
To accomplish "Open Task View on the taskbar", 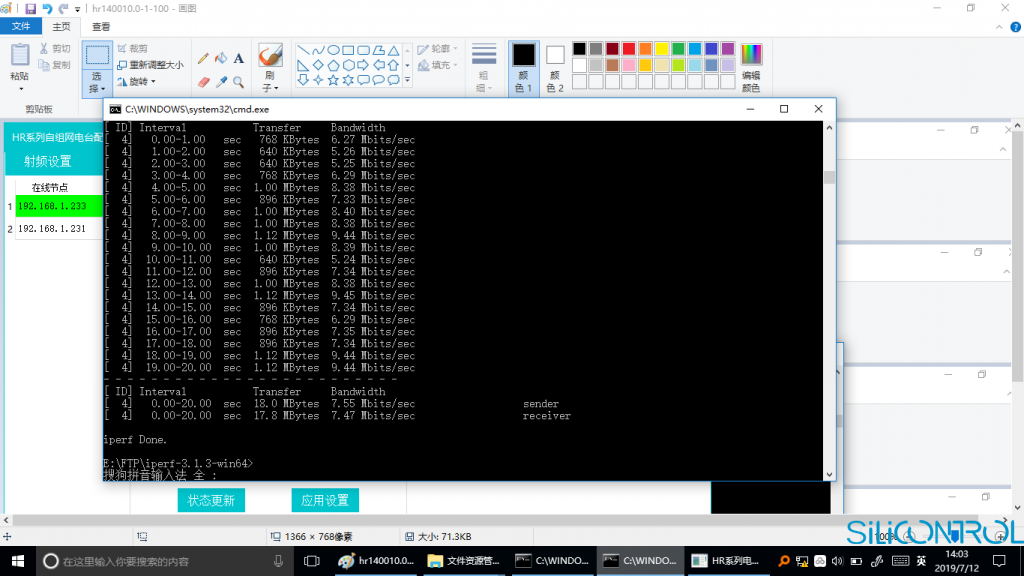I will tap(312, 561).
